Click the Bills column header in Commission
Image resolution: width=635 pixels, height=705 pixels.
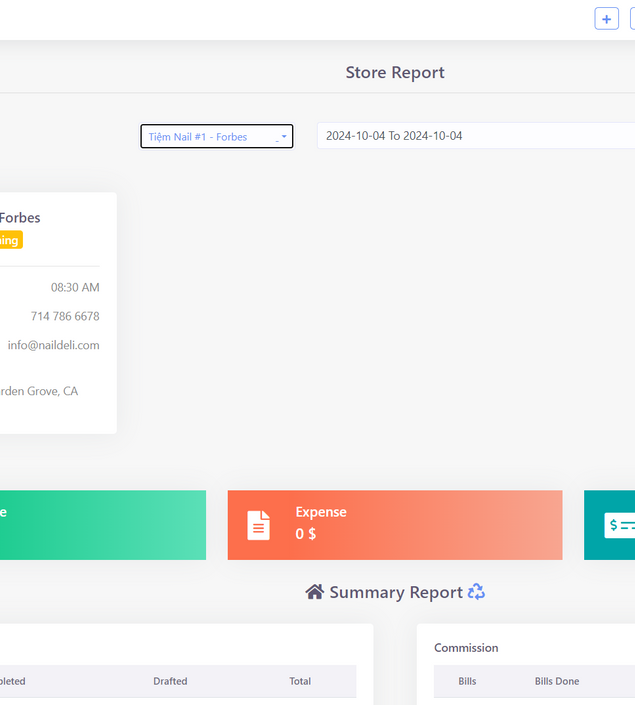[x=467, y=681]
